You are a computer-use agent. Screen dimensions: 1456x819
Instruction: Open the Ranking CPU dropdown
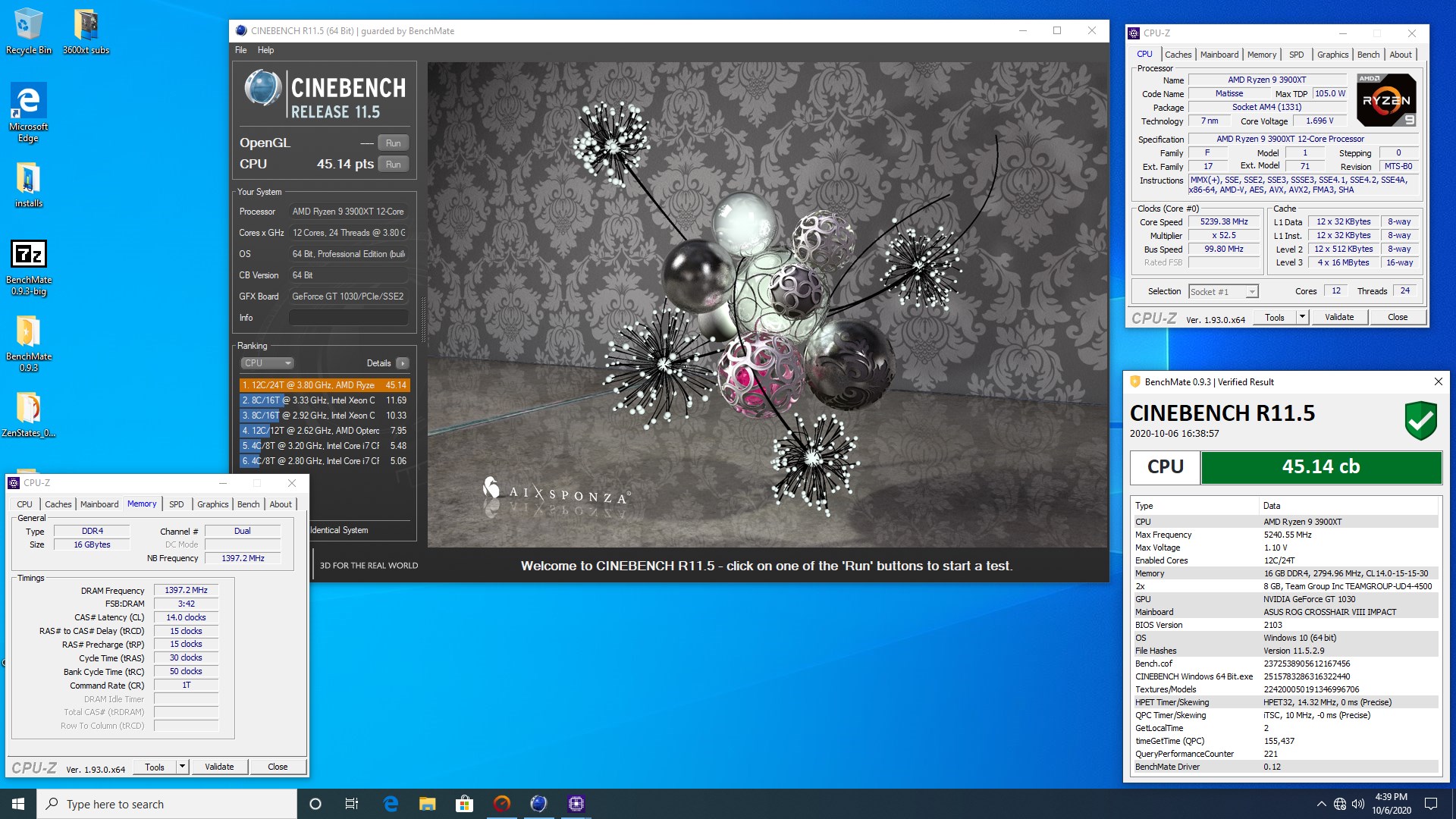267,363
